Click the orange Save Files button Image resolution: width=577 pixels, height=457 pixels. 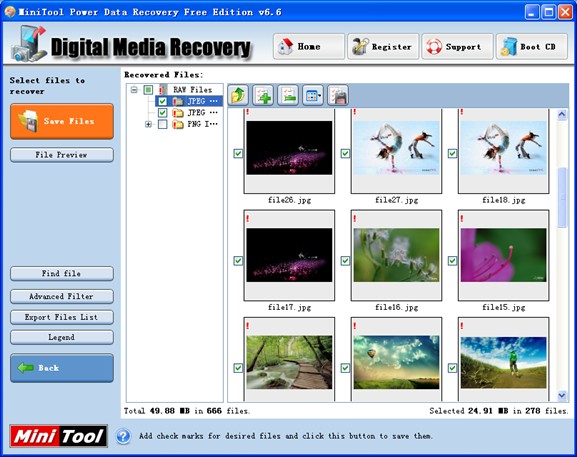tap(62, 121)
